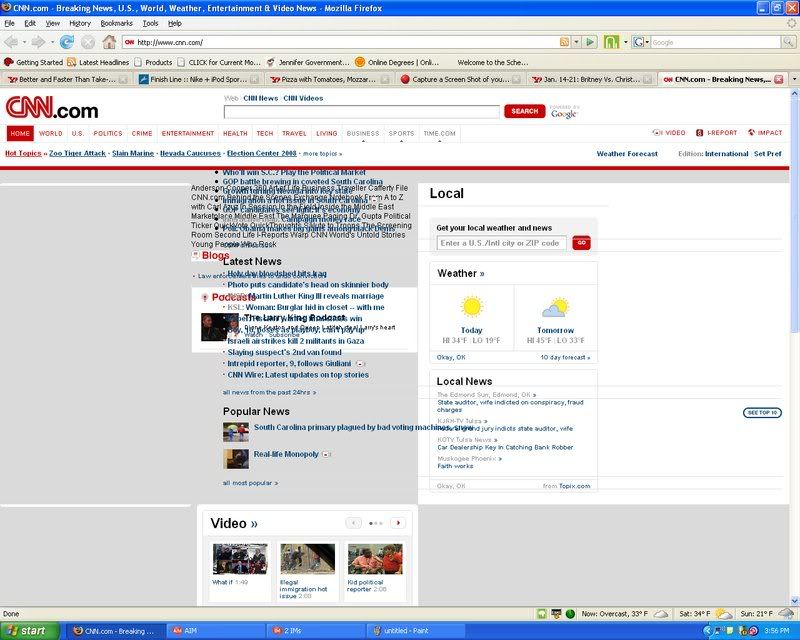Click the city or ZIP code input field

click(x=501, y=243)
